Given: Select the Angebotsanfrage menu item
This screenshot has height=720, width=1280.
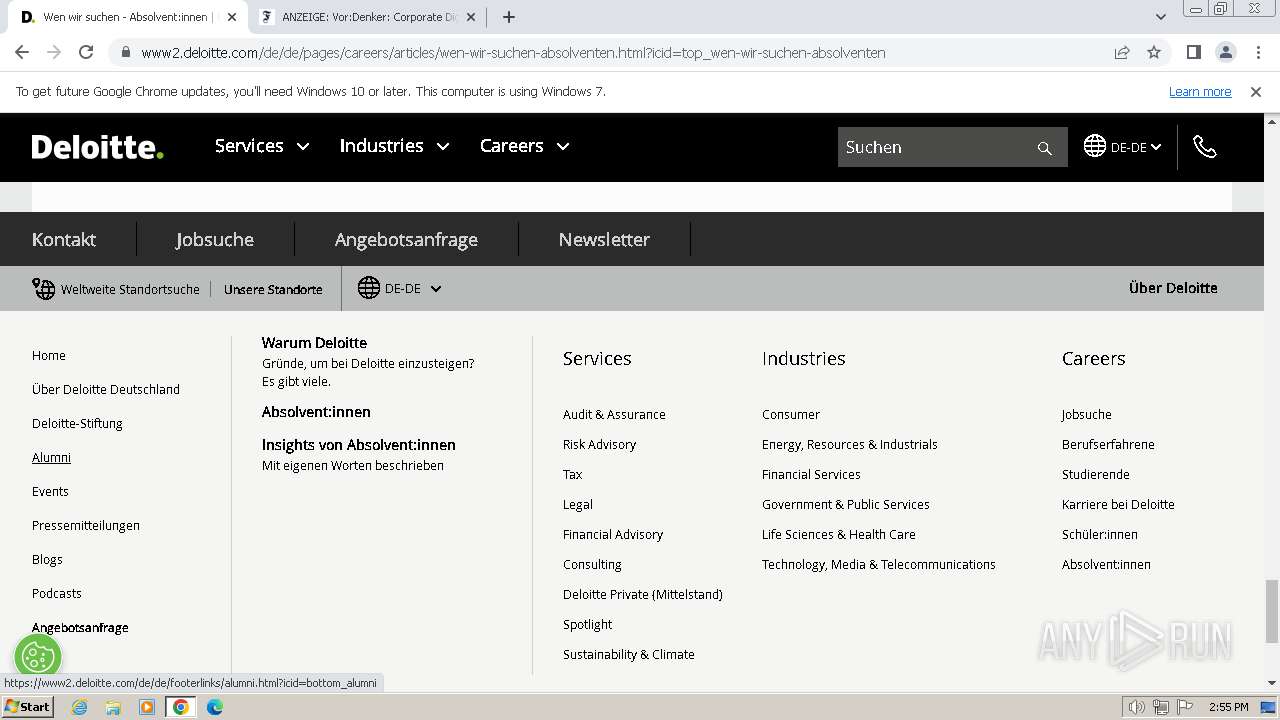Looking at the screenshot, I should [x=406, y=239].
